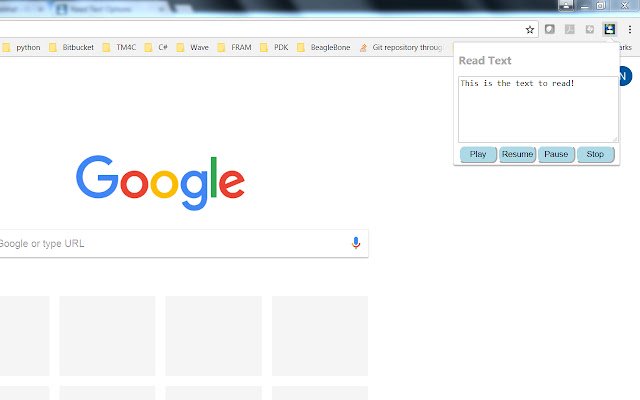The image size is (640, 400).
Task: Open the TM4C bookmarks folder
Action: pyautogui.click(x=119, y=47)
